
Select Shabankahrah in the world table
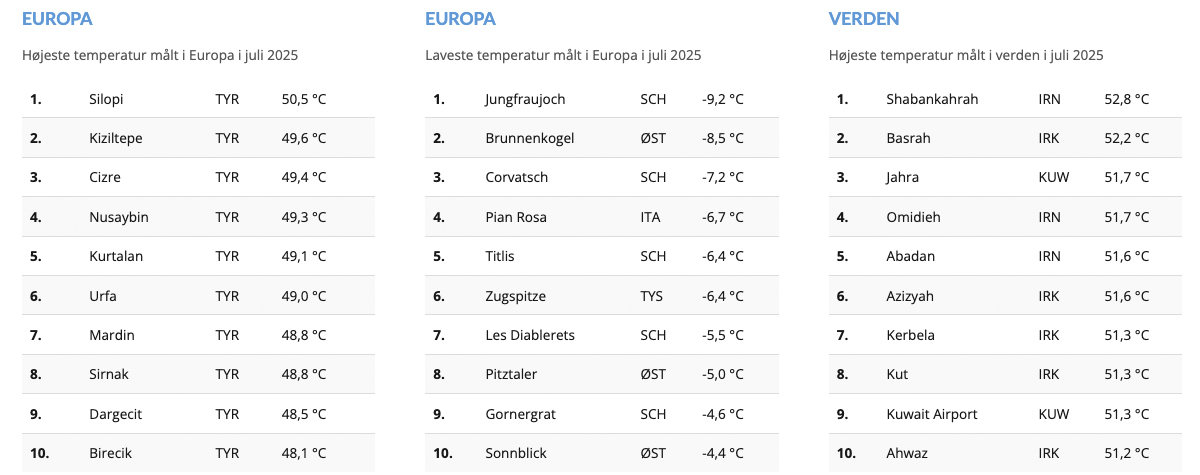(932, 99)
